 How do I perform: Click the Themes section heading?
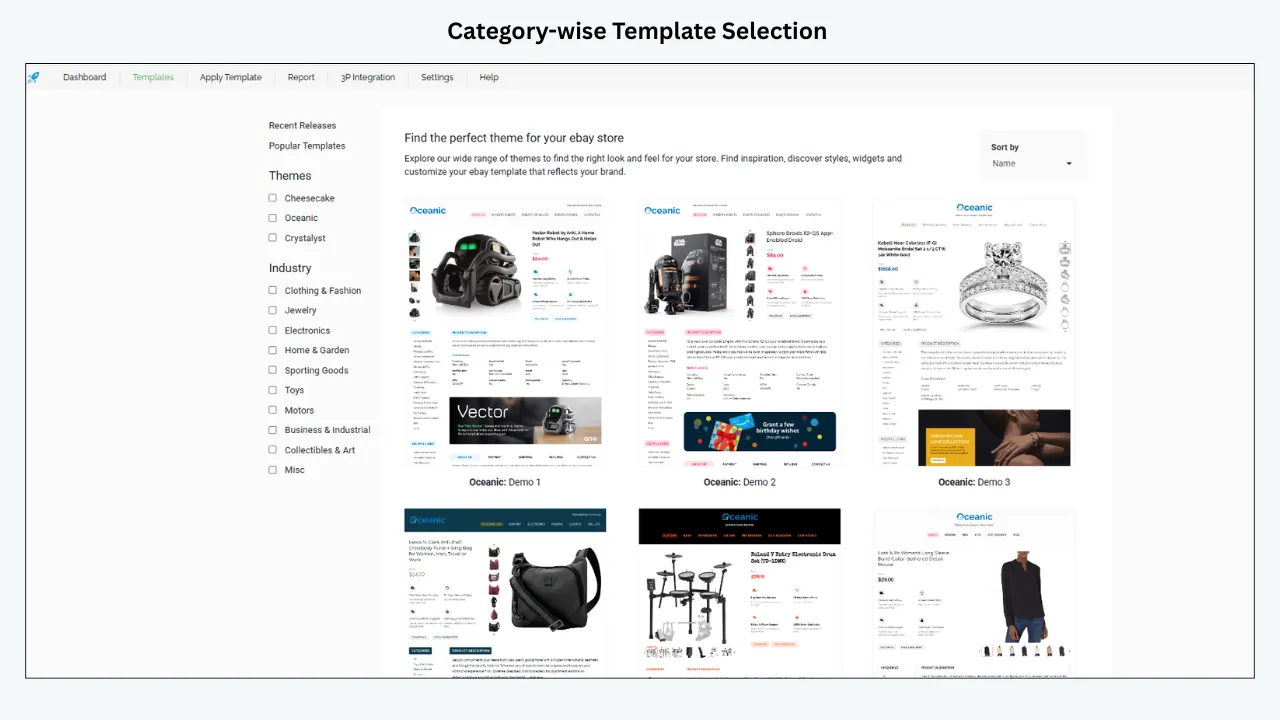coord(290,176)
